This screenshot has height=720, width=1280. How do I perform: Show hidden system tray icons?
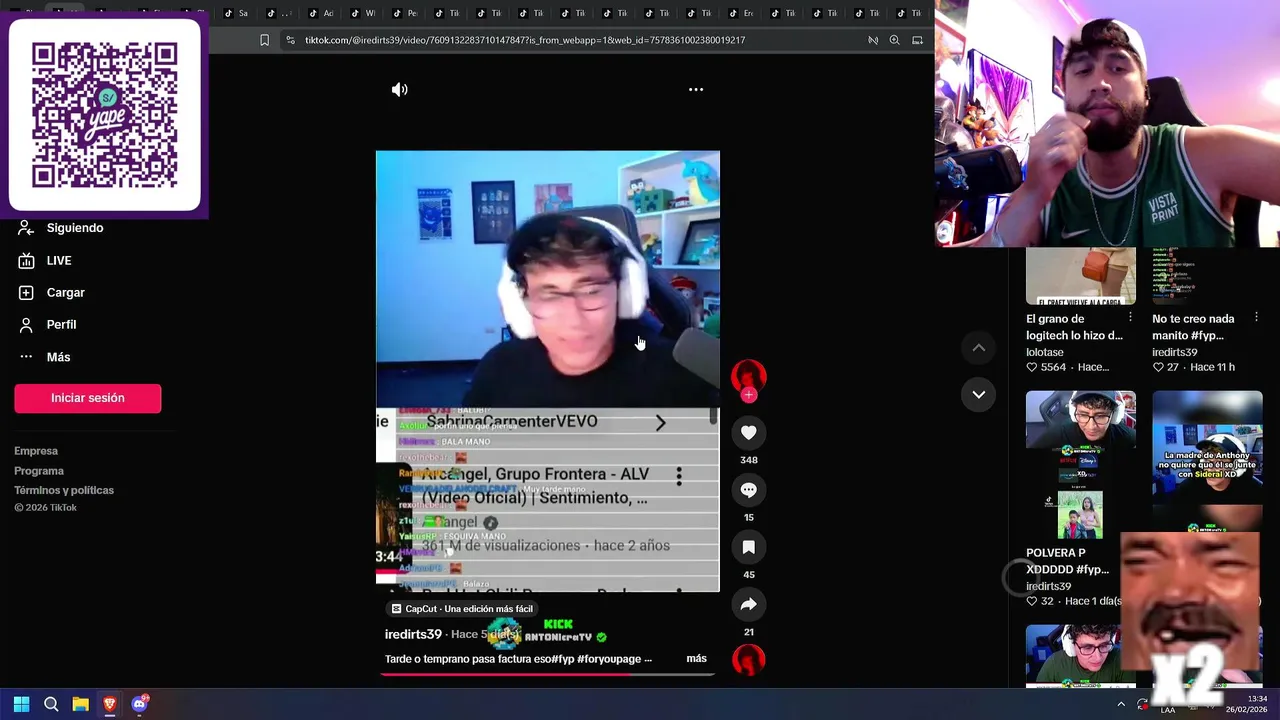point(1121,704)
